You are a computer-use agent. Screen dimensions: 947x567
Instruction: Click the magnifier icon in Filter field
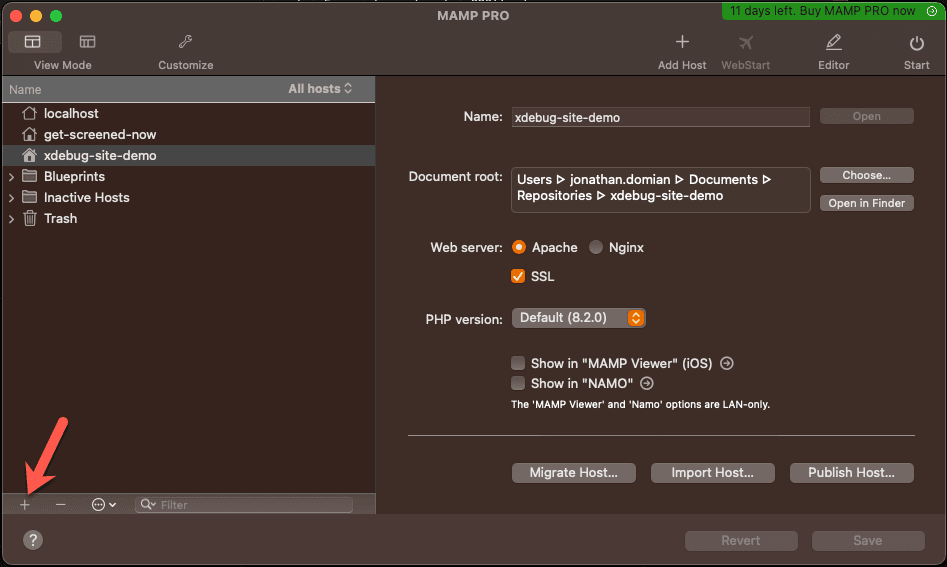coord(147,504)
